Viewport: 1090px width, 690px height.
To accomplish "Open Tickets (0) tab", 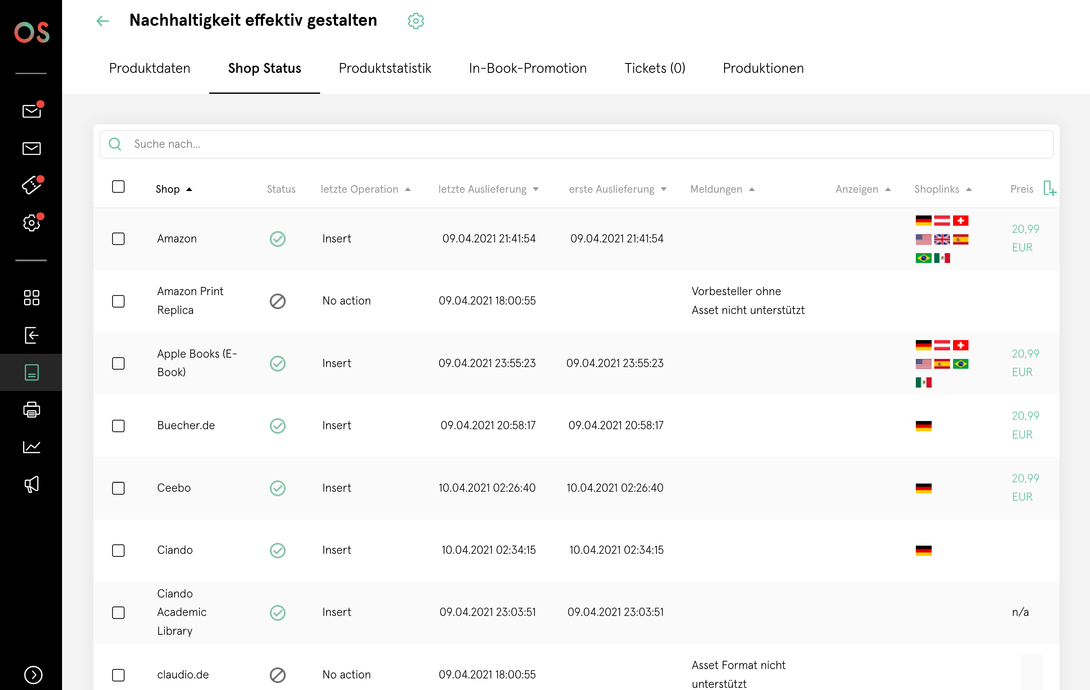I will pos(655,68).
